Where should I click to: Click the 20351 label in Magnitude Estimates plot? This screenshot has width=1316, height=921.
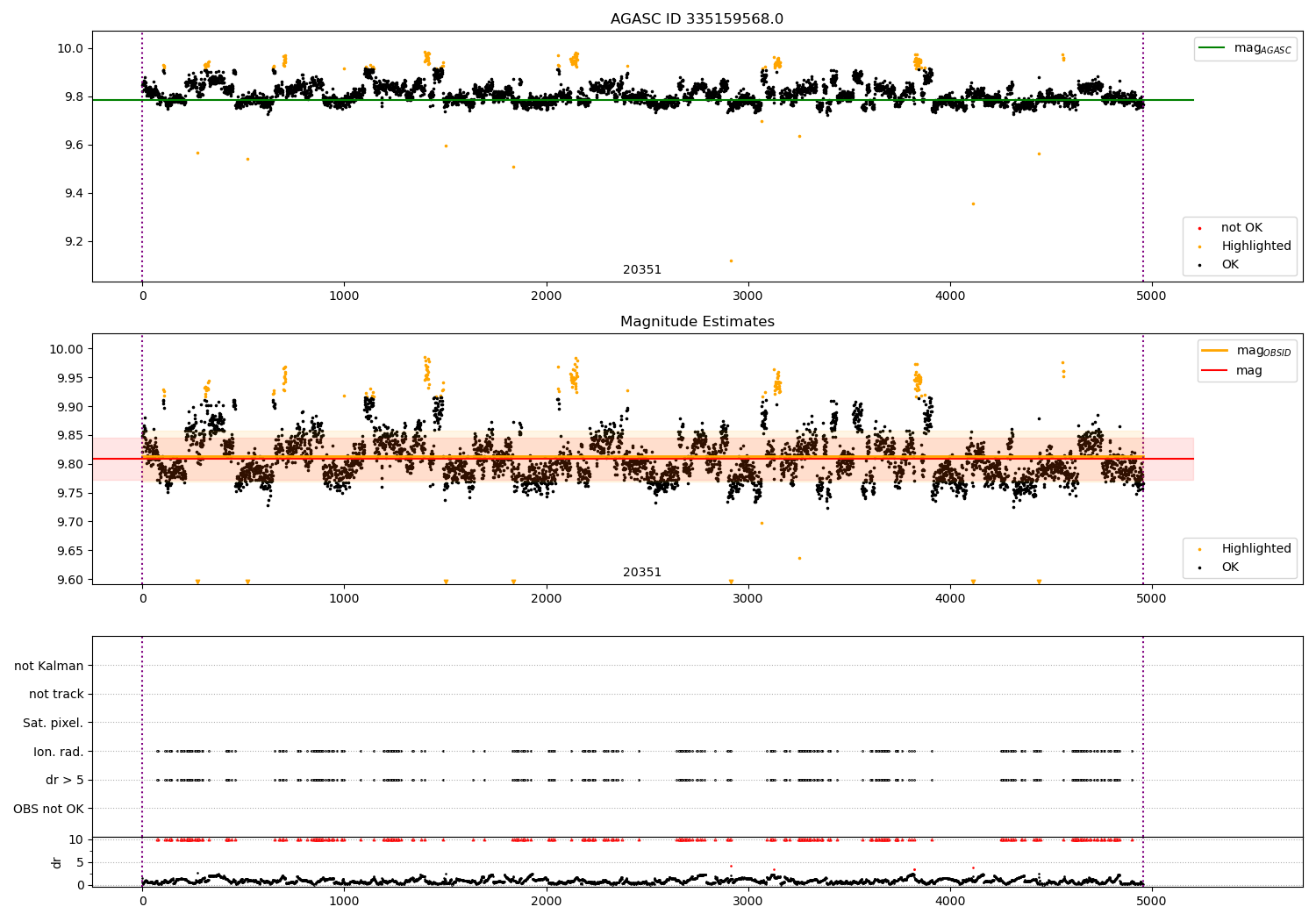[642, 573]
